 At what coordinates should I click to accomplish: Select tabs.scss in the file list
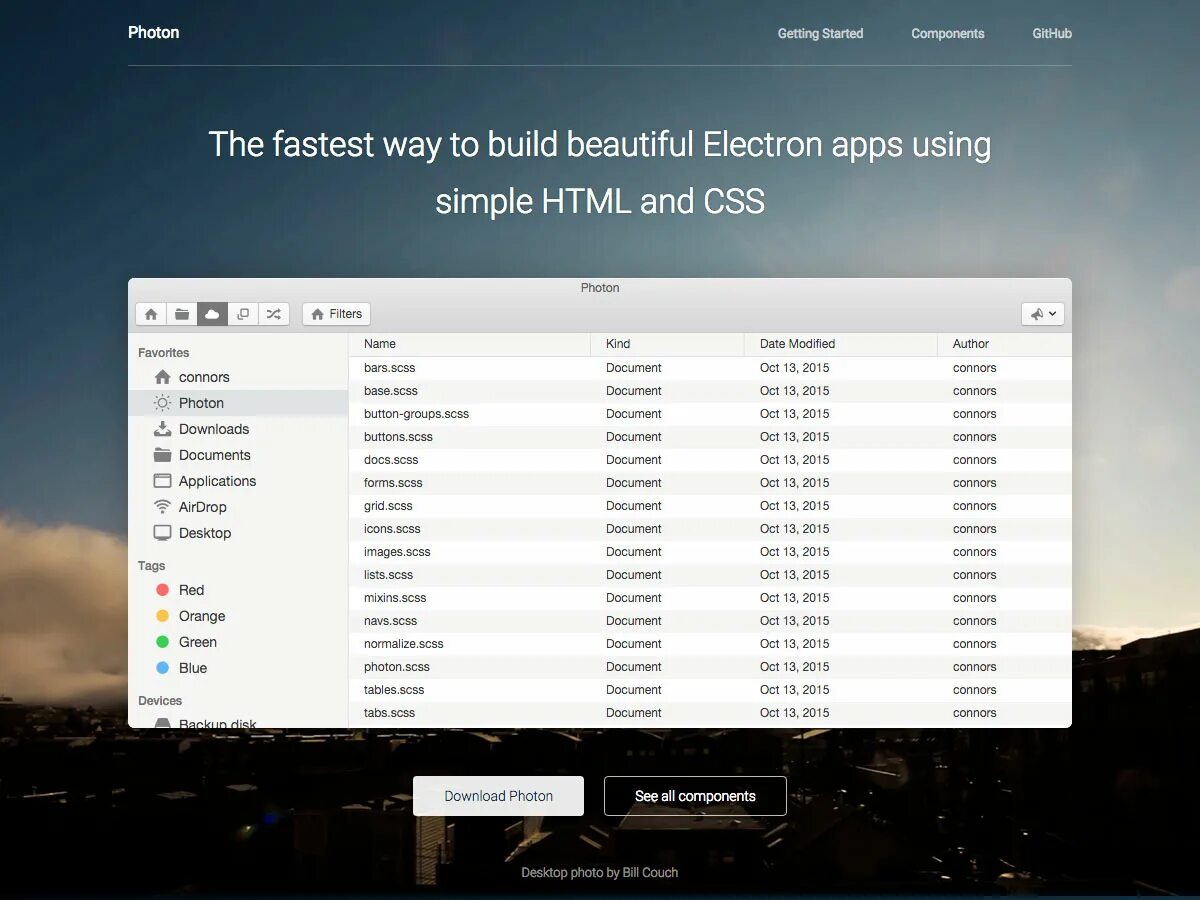[x=710, y=713]
